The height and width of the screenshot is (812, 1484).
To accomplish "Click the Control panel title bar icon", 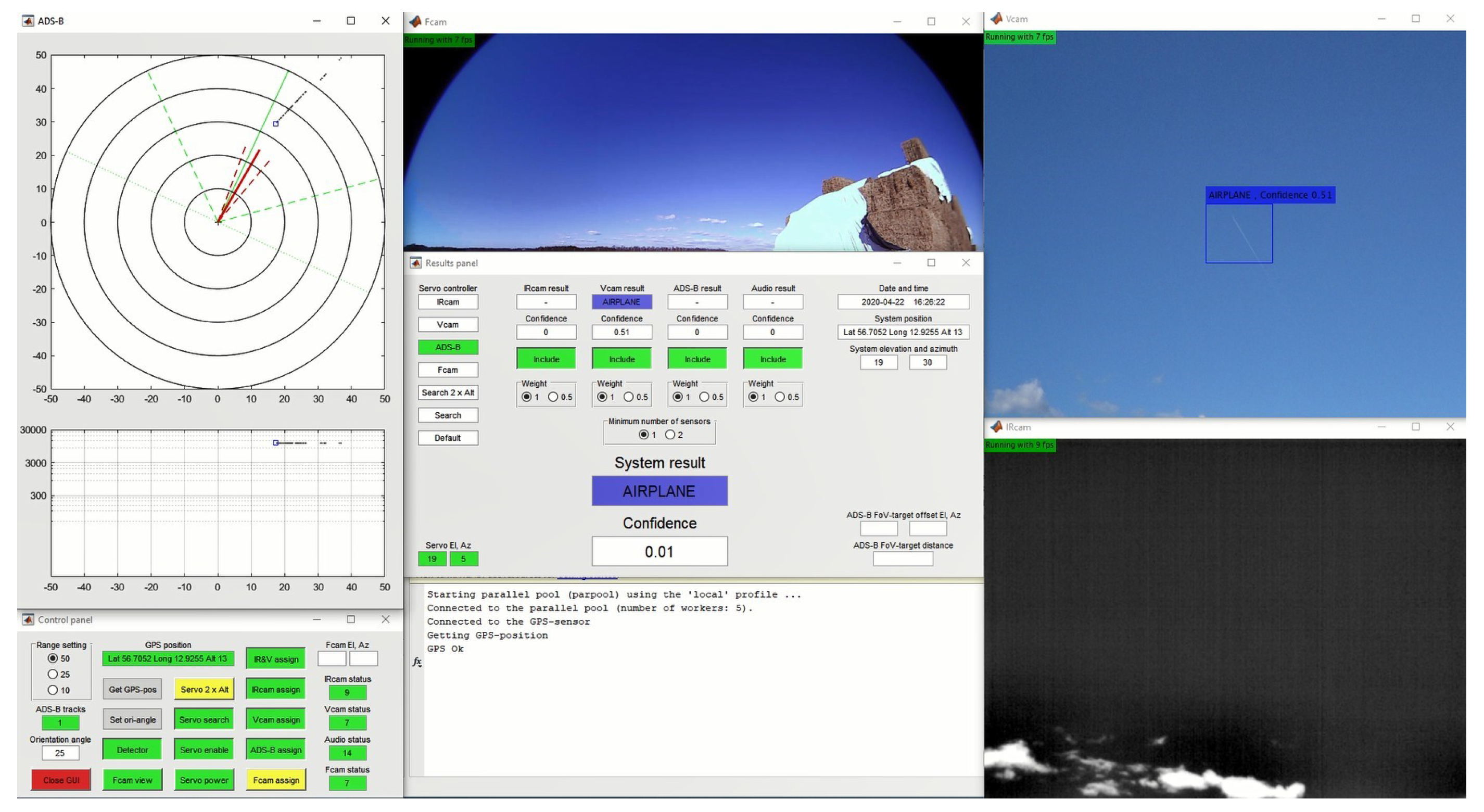I will (28, 619).
